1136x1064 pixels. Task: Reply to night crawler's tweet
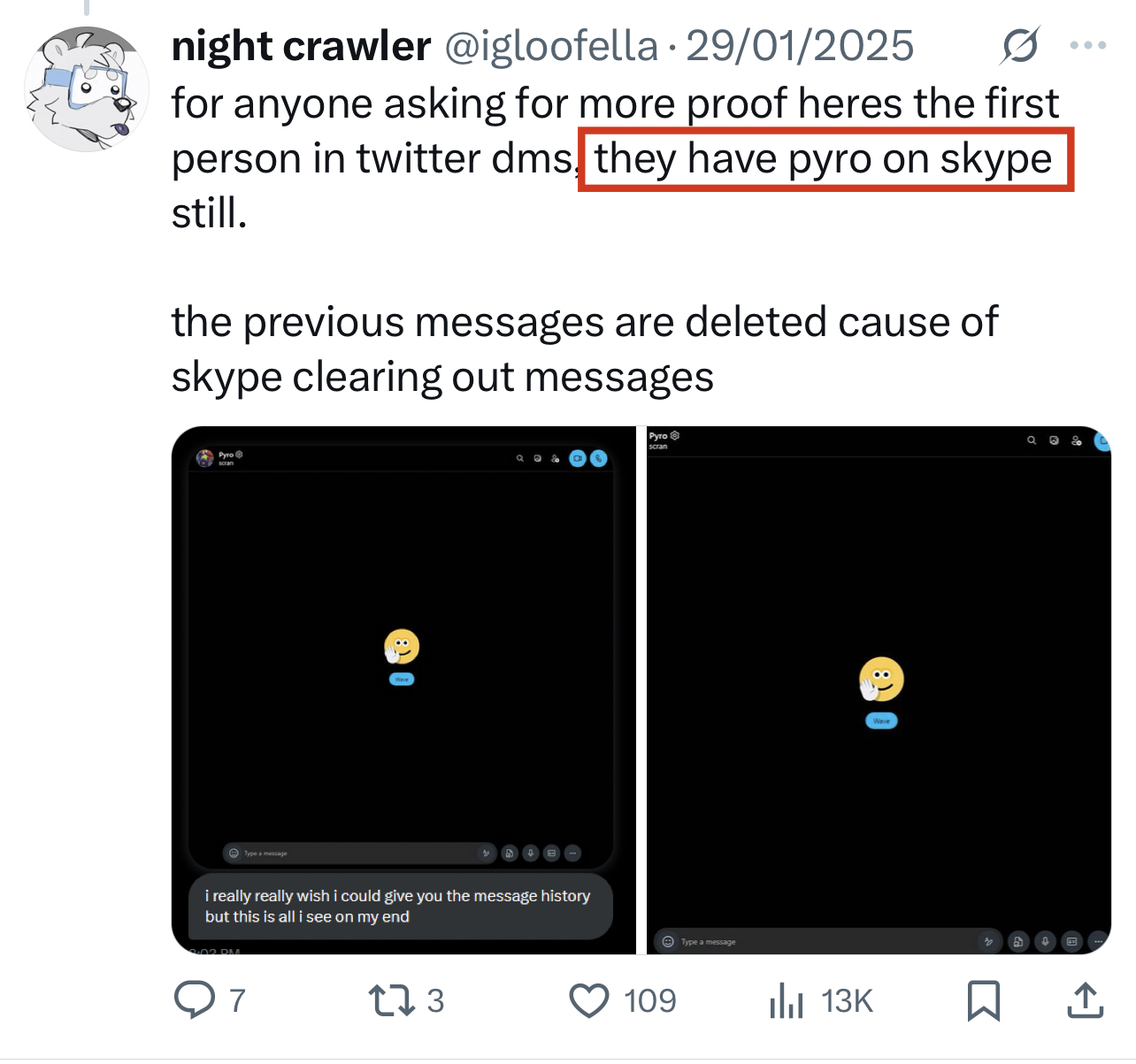(195, 1000)
